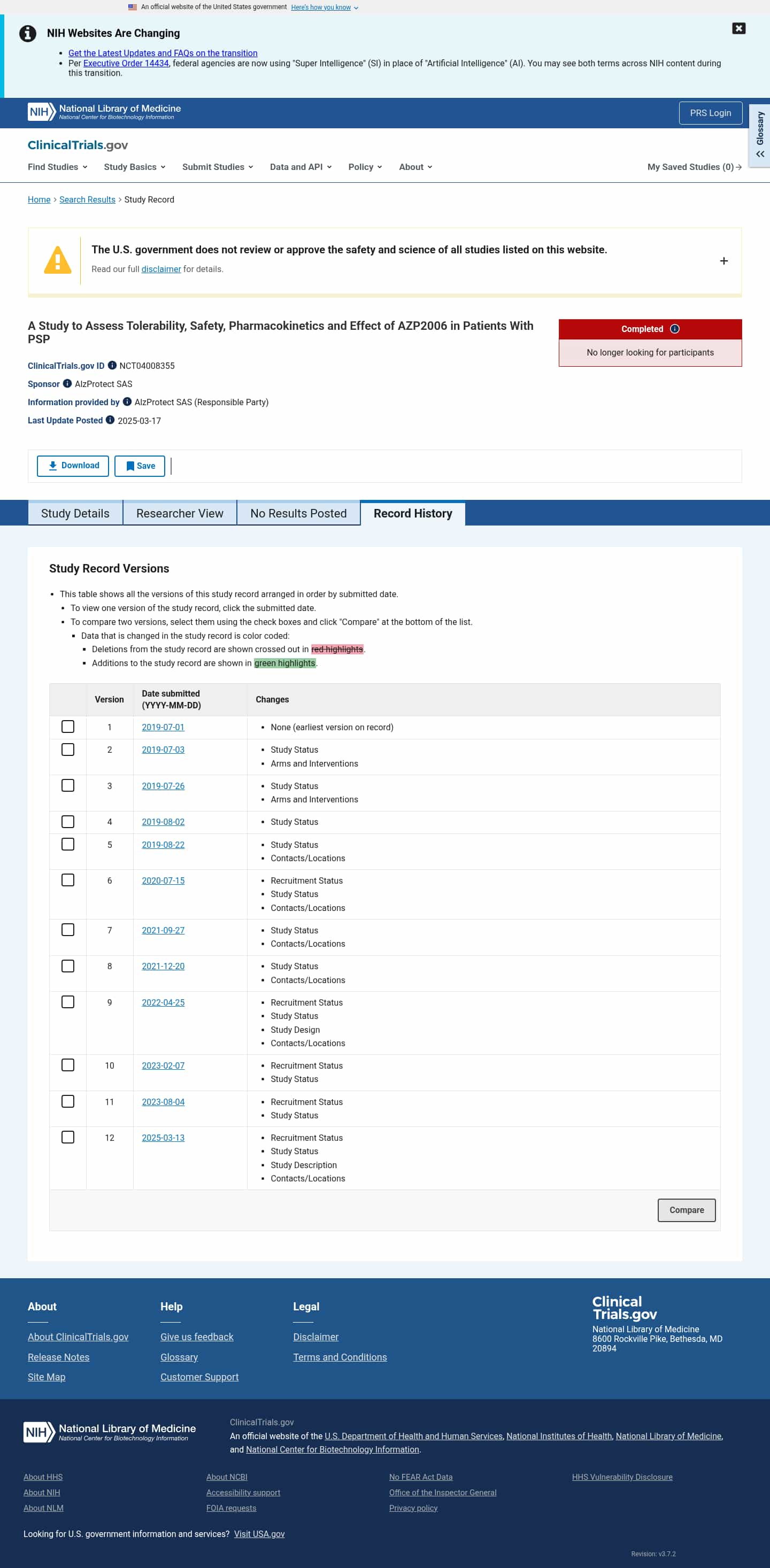
Task: Open the About dropdown in navigation
Action: coord(415,167)
